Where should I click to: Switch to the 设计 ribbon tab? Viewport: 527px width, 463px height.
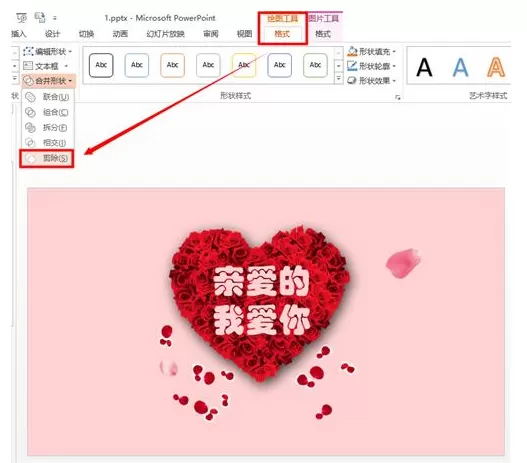[x=52, y=34]
